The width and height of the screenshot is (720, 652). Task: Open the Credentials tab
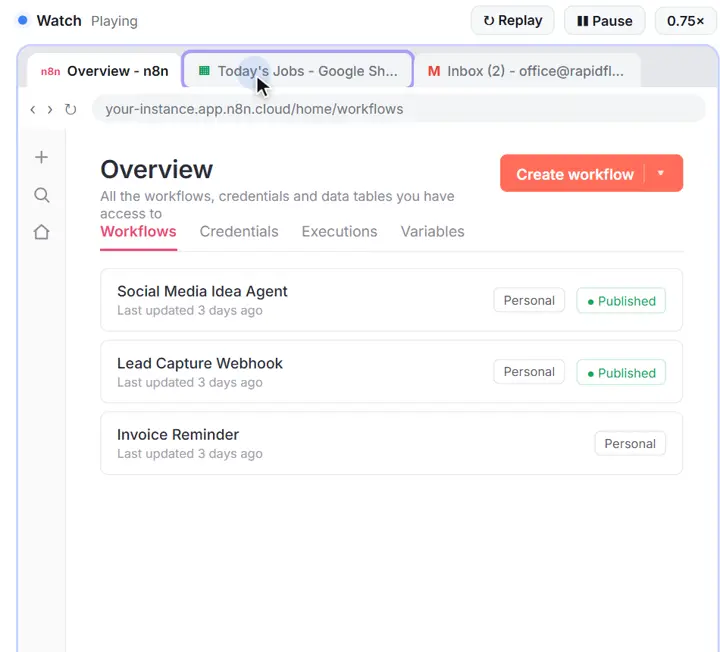tap(239, 231)
